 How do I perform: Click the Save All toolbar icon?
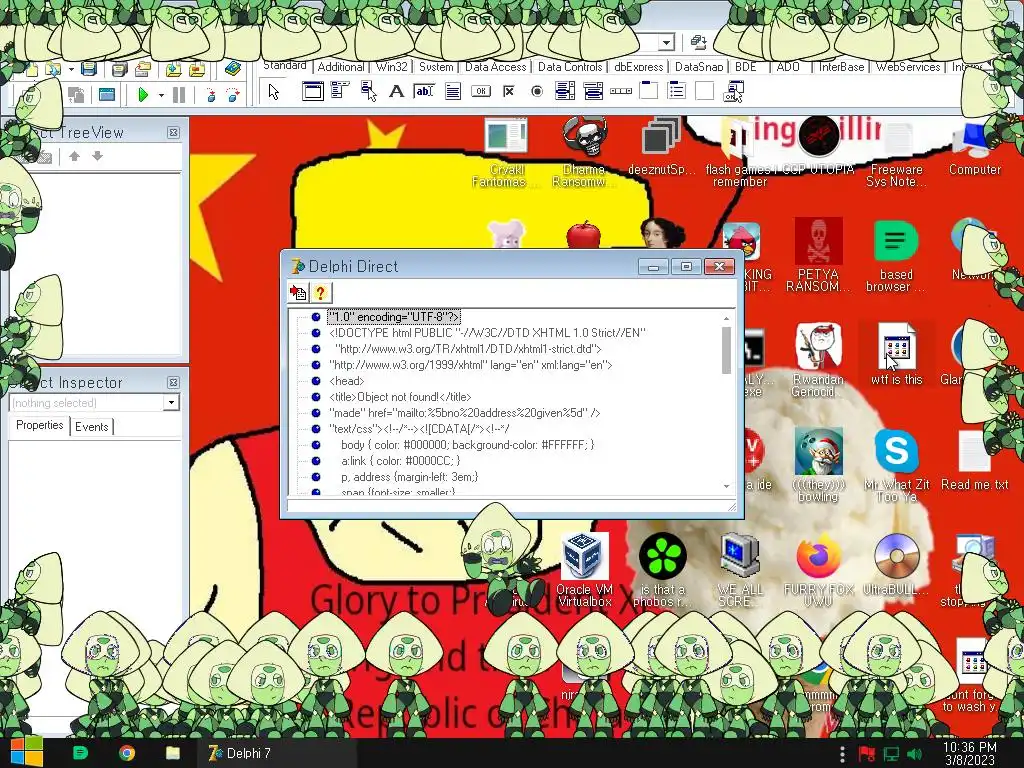[119, 69]
